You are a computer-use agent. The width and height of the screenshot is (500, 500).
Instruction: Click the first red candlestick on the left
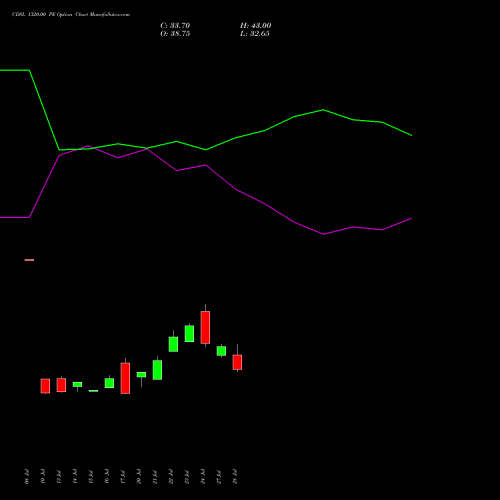coord(45,386)
